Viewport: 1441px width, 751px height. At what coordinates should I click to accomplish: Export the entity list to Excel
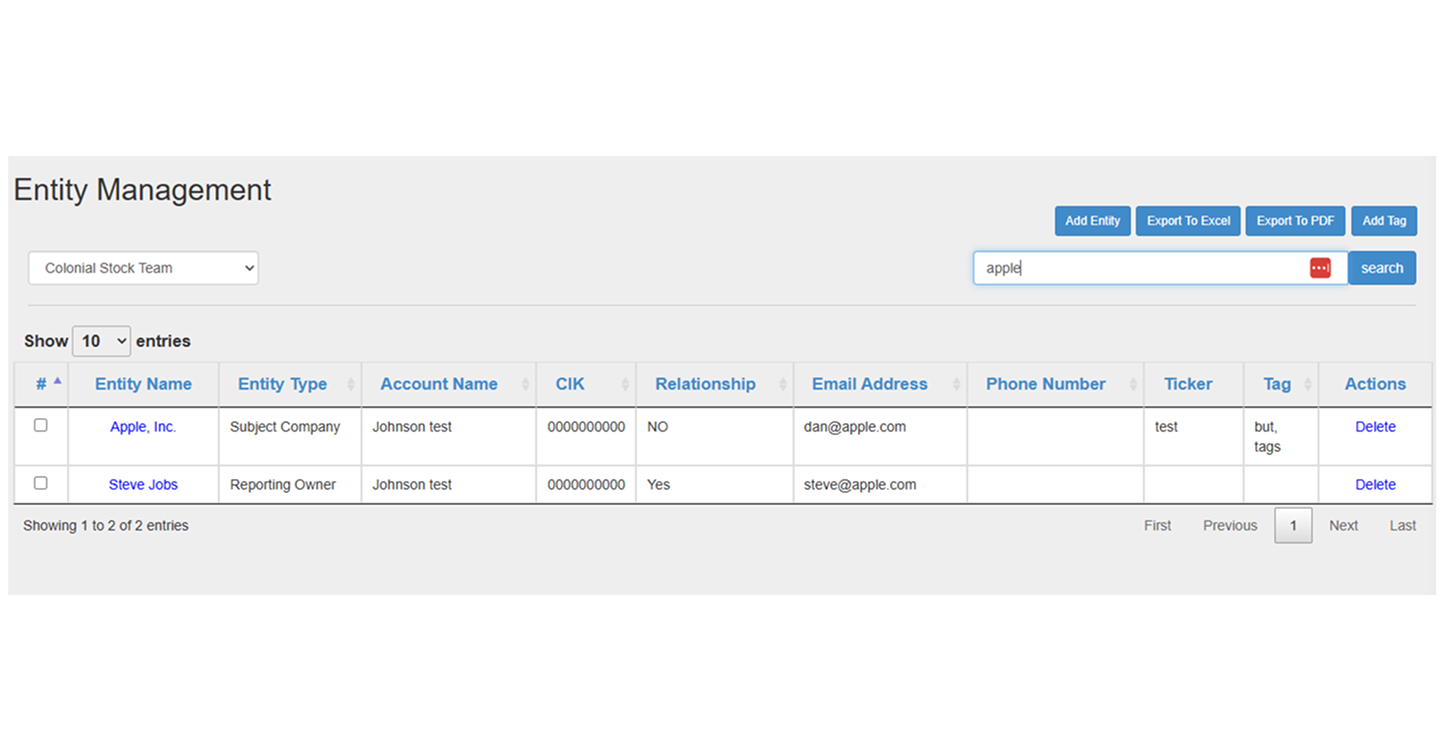tap(1188, 220)
